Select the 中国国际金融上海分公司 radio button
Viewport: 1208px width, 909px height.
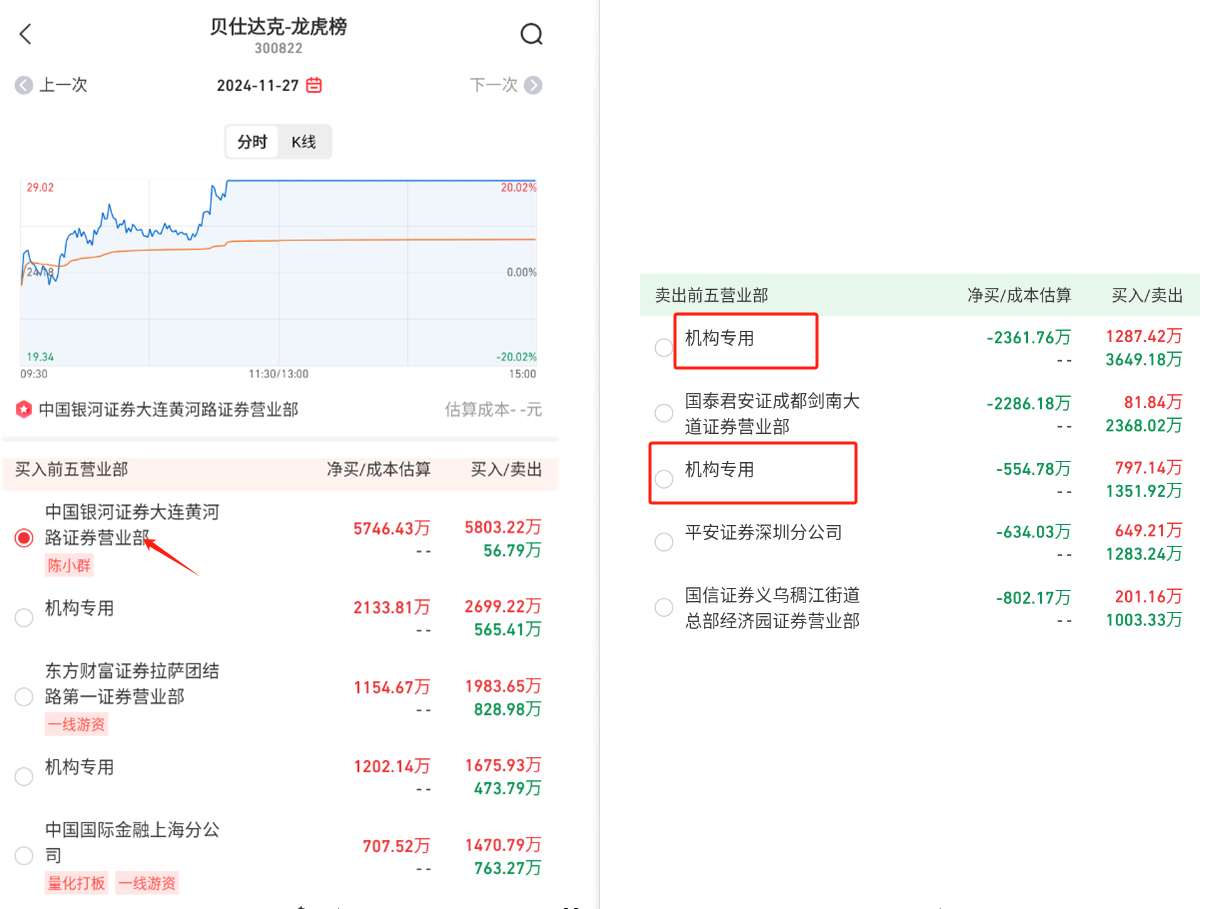pos(24,855)
